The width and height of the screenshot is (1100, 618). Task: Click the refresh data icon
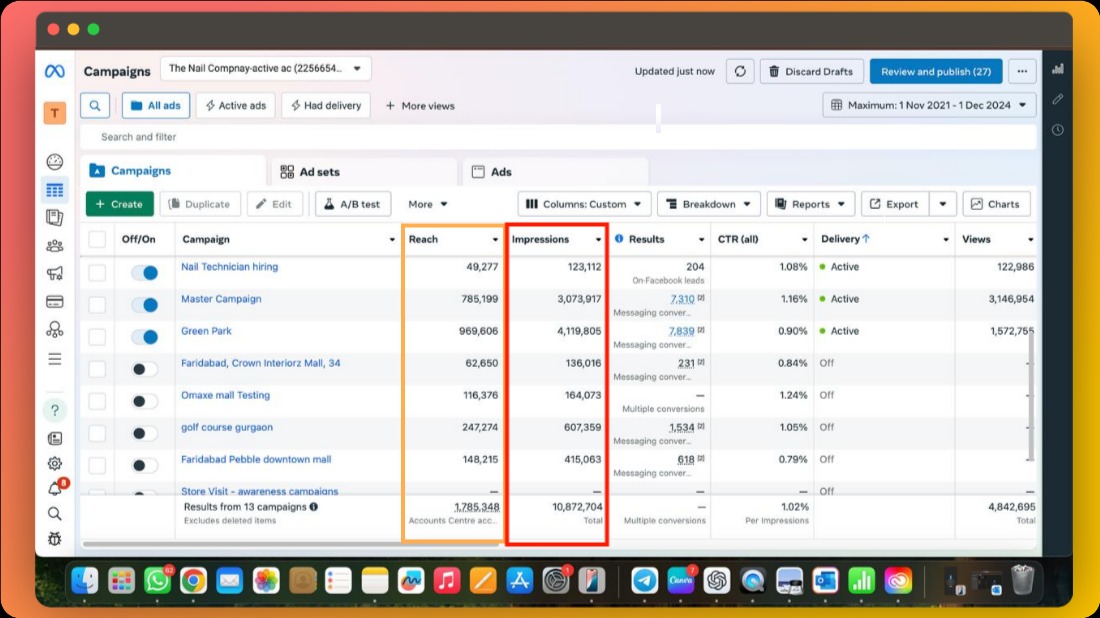tap(740, 72)
